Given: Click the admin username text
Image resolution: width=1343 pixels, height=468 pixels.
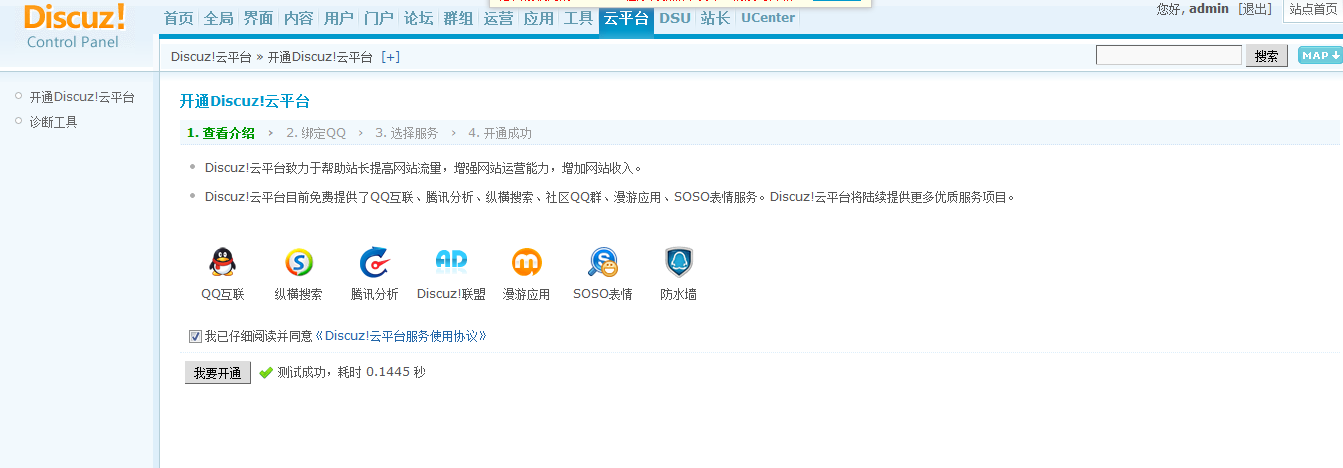Looking at the screenshot, I should [x=1209, y=9].
